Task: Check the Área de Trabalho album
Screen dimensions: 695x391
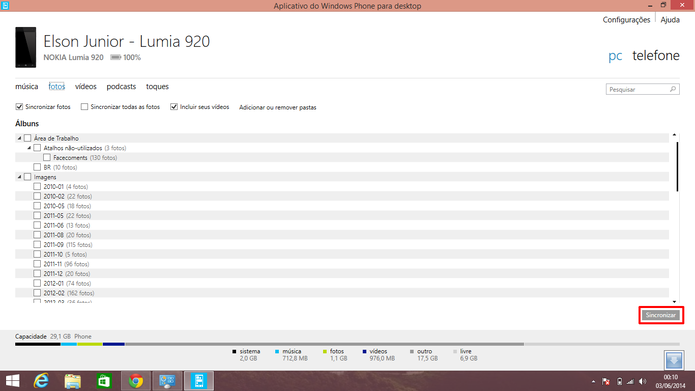Action: [27, 138]
